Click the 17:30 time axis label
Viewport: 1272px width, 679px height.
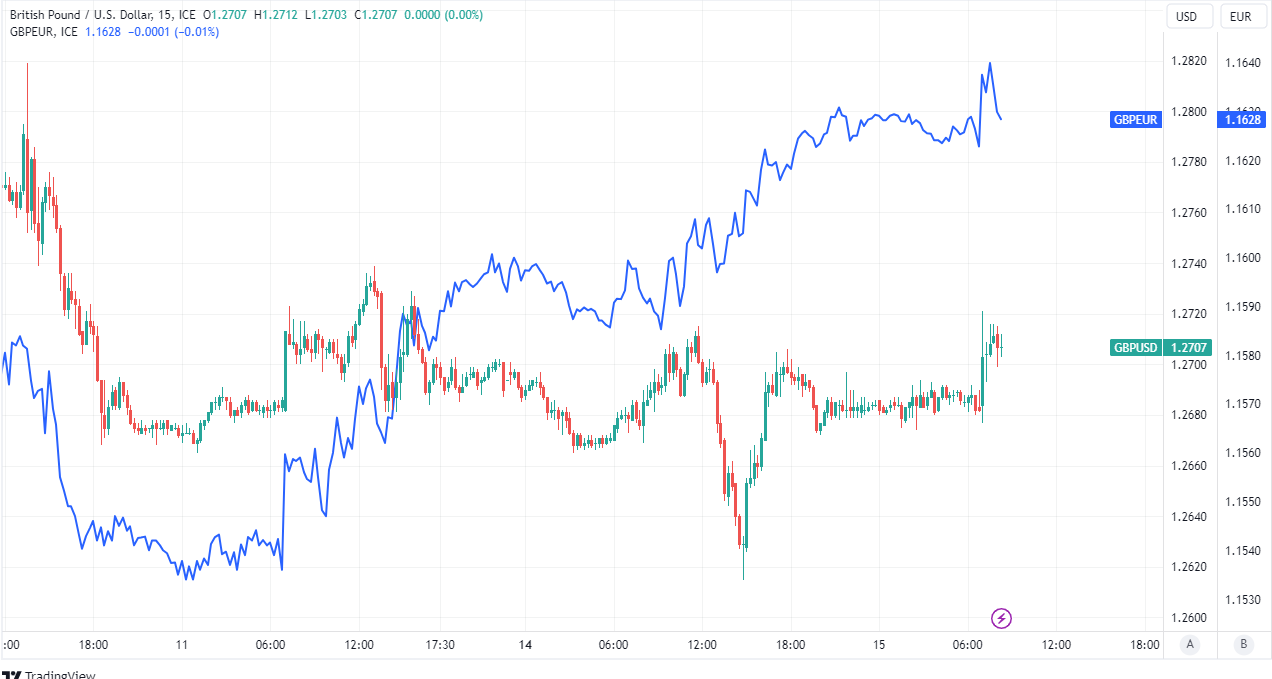(440, 645)
